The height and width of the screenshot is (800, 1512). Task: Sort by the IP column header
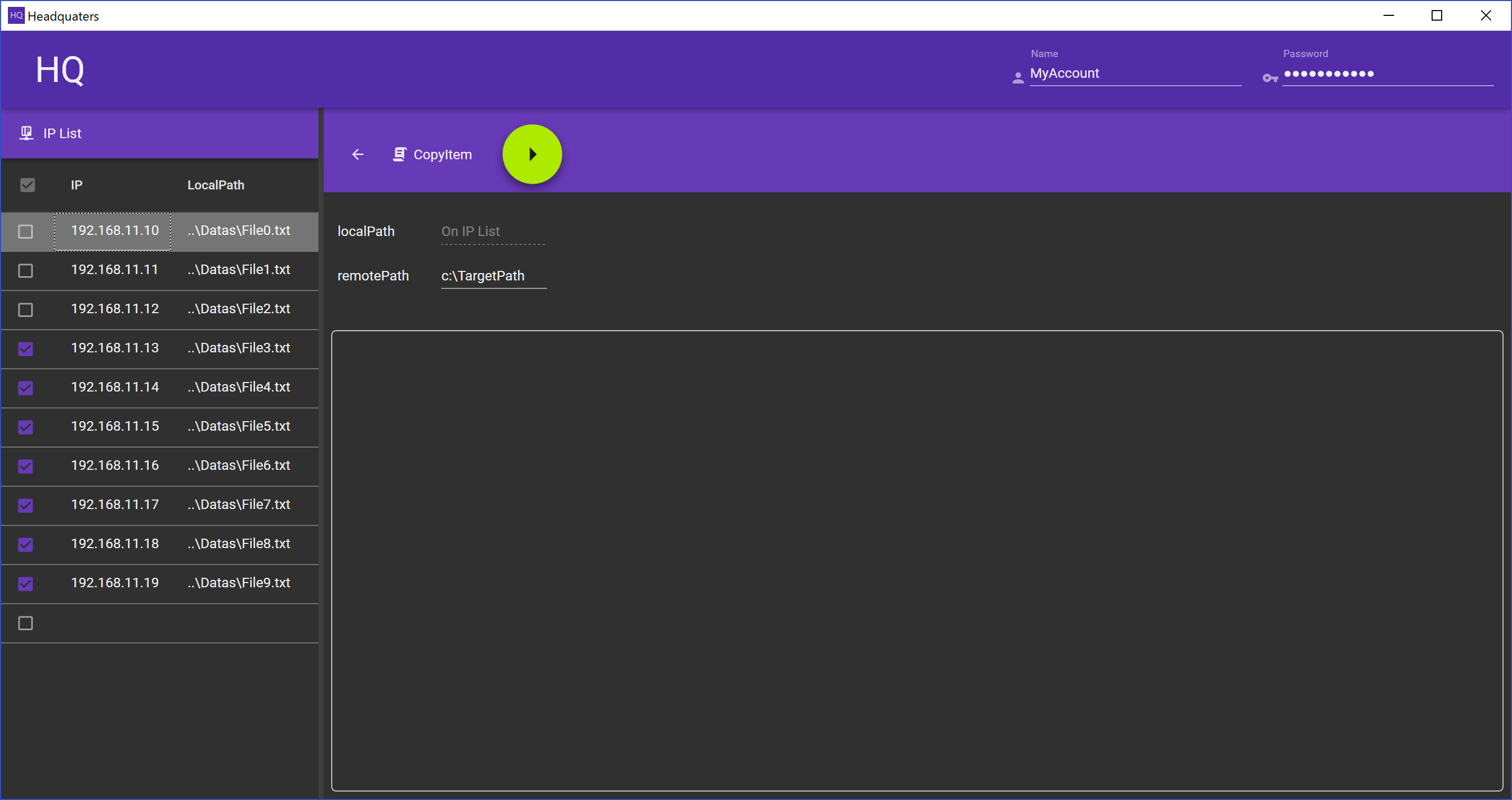[x=76, y=186]
